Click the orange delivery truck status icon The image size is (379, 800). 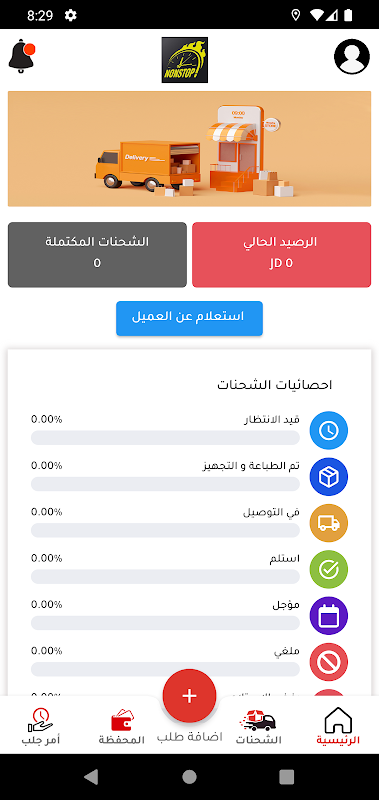point(329,523)
